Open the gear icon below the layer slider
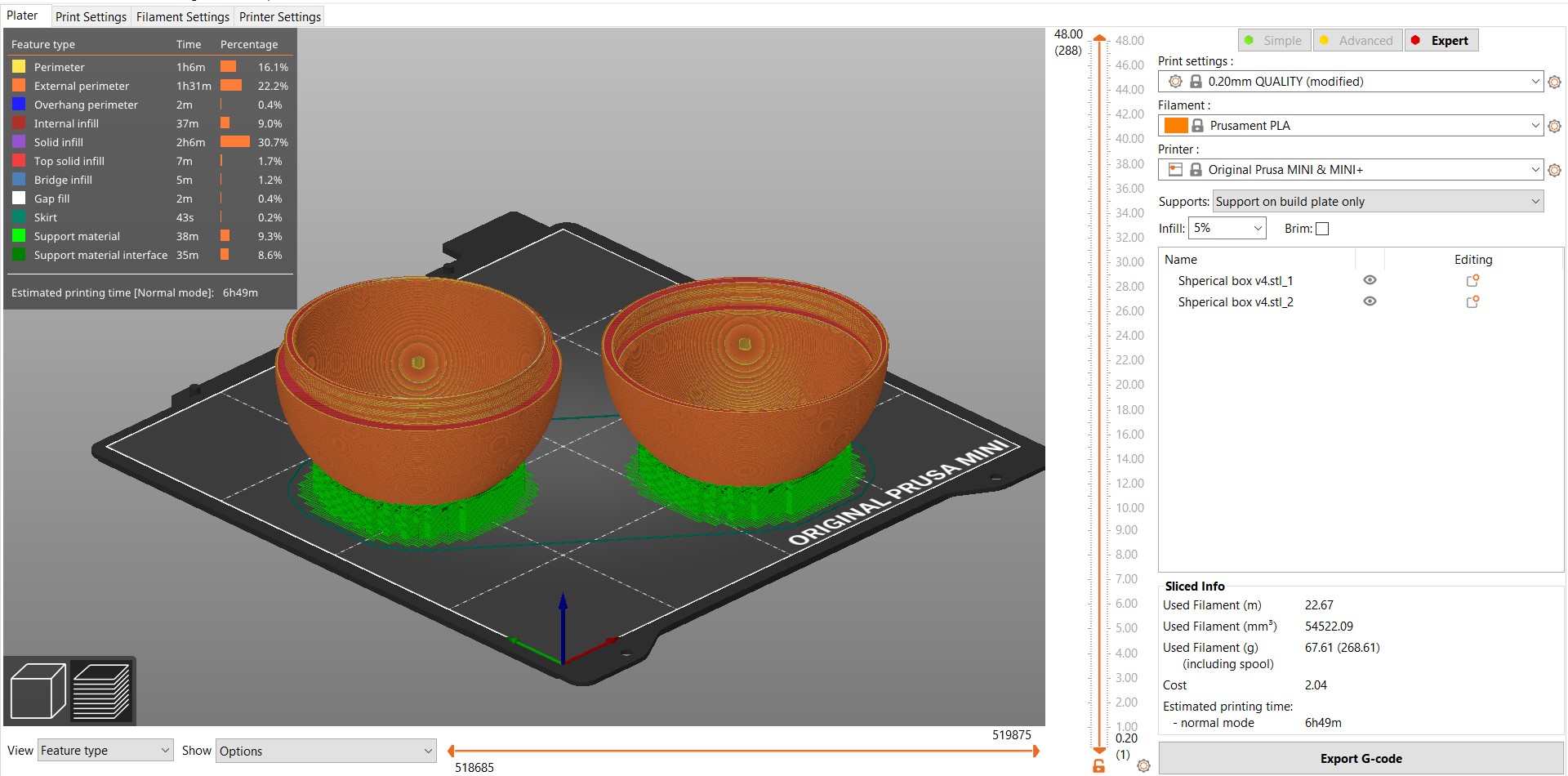Screen dimensions: 1568x776 (x=1143, y=766)
